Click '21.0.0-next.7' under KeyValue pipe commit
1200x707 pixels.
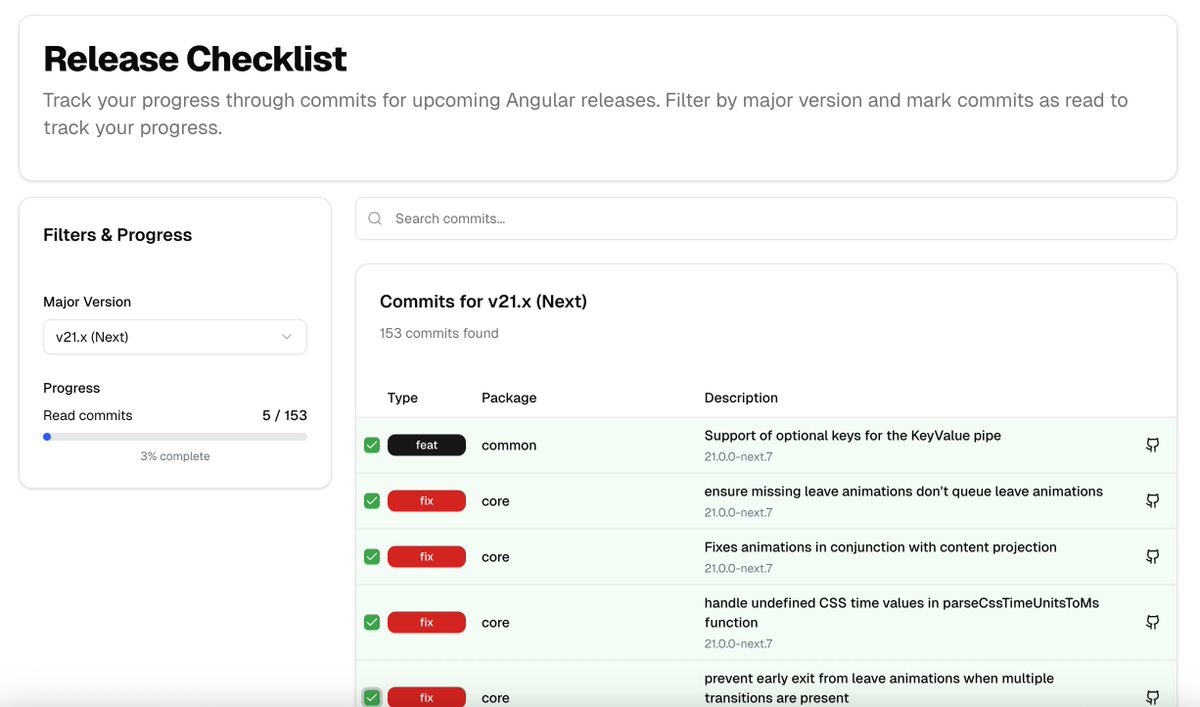pos(739,457)
